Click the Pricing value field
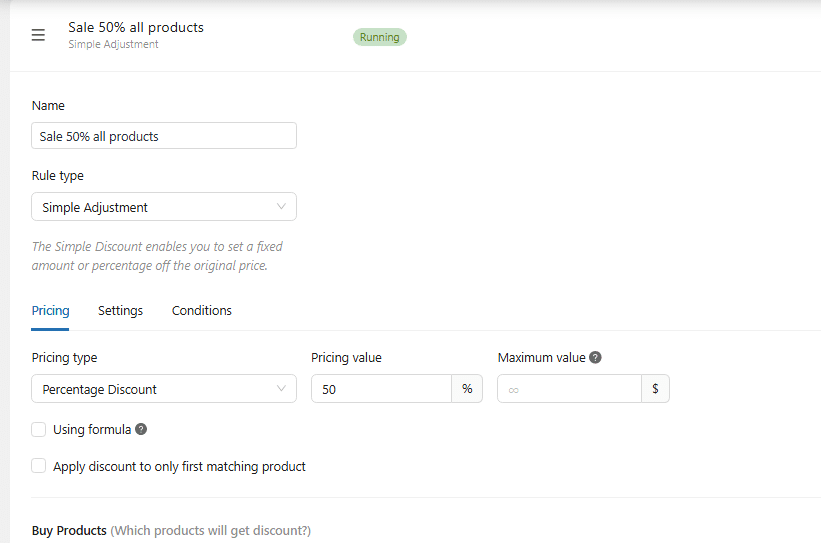 click(381, 389)
